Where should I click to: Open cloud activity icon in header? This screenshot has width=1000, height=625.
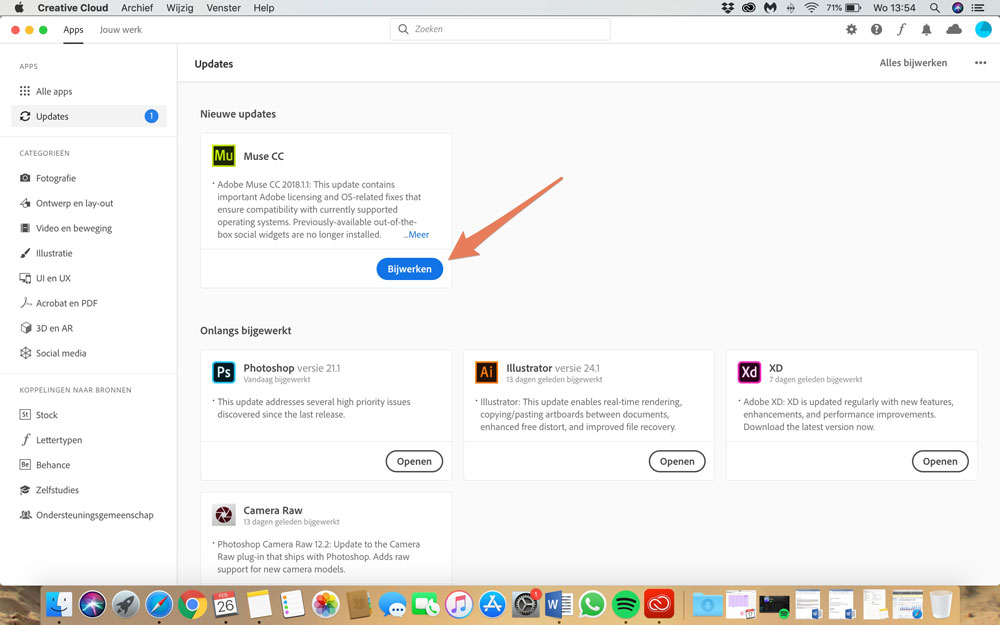coord(954,29)
